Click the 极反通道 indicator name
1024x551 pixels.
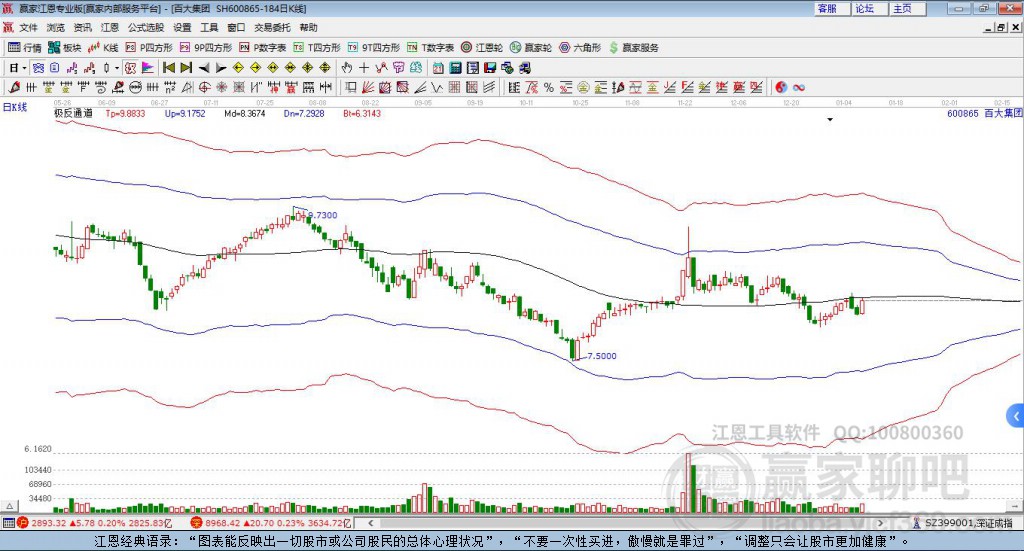73,113
